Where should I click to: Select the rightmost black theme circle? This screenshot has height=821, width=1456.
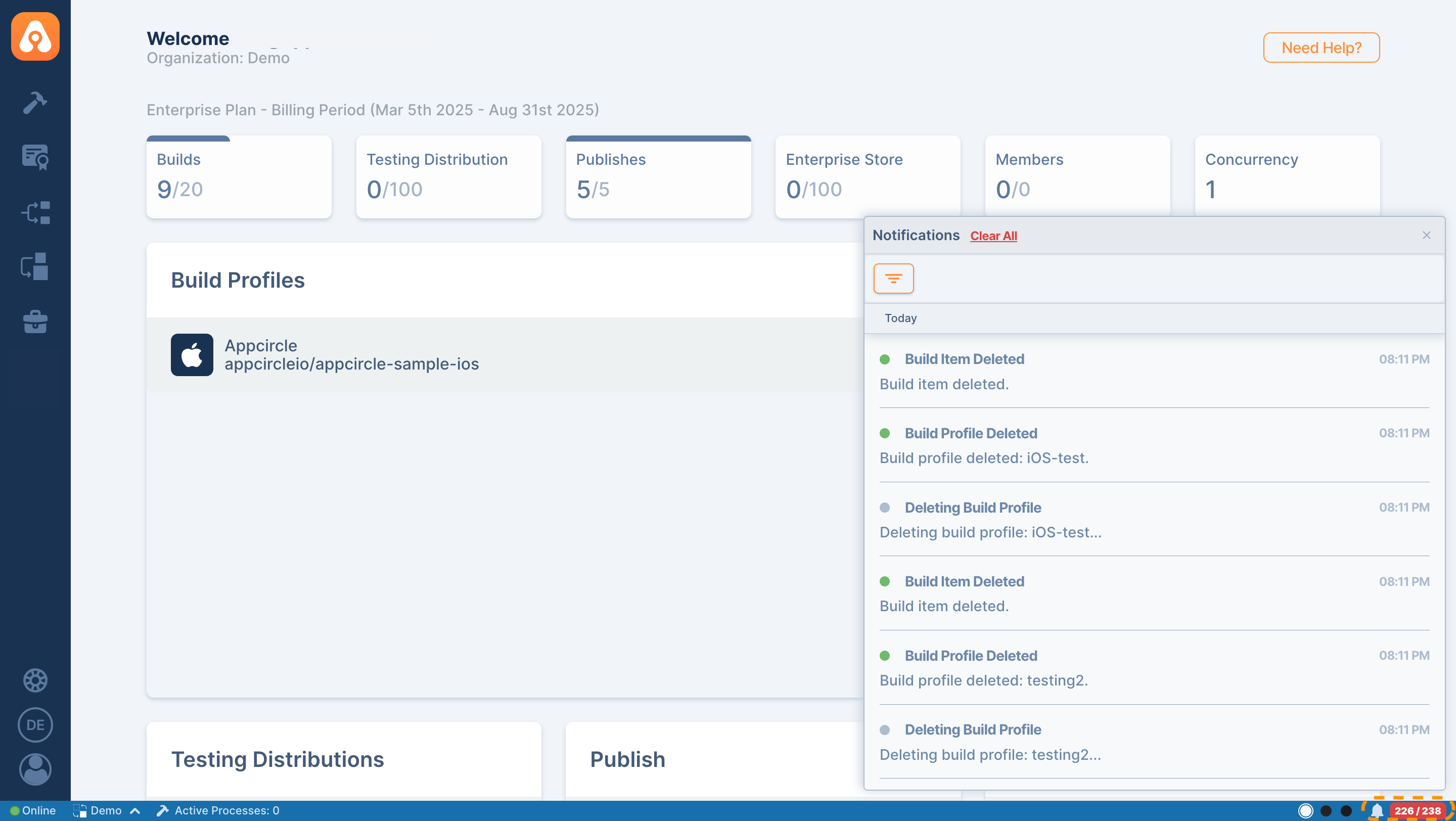click(1346, 811)
